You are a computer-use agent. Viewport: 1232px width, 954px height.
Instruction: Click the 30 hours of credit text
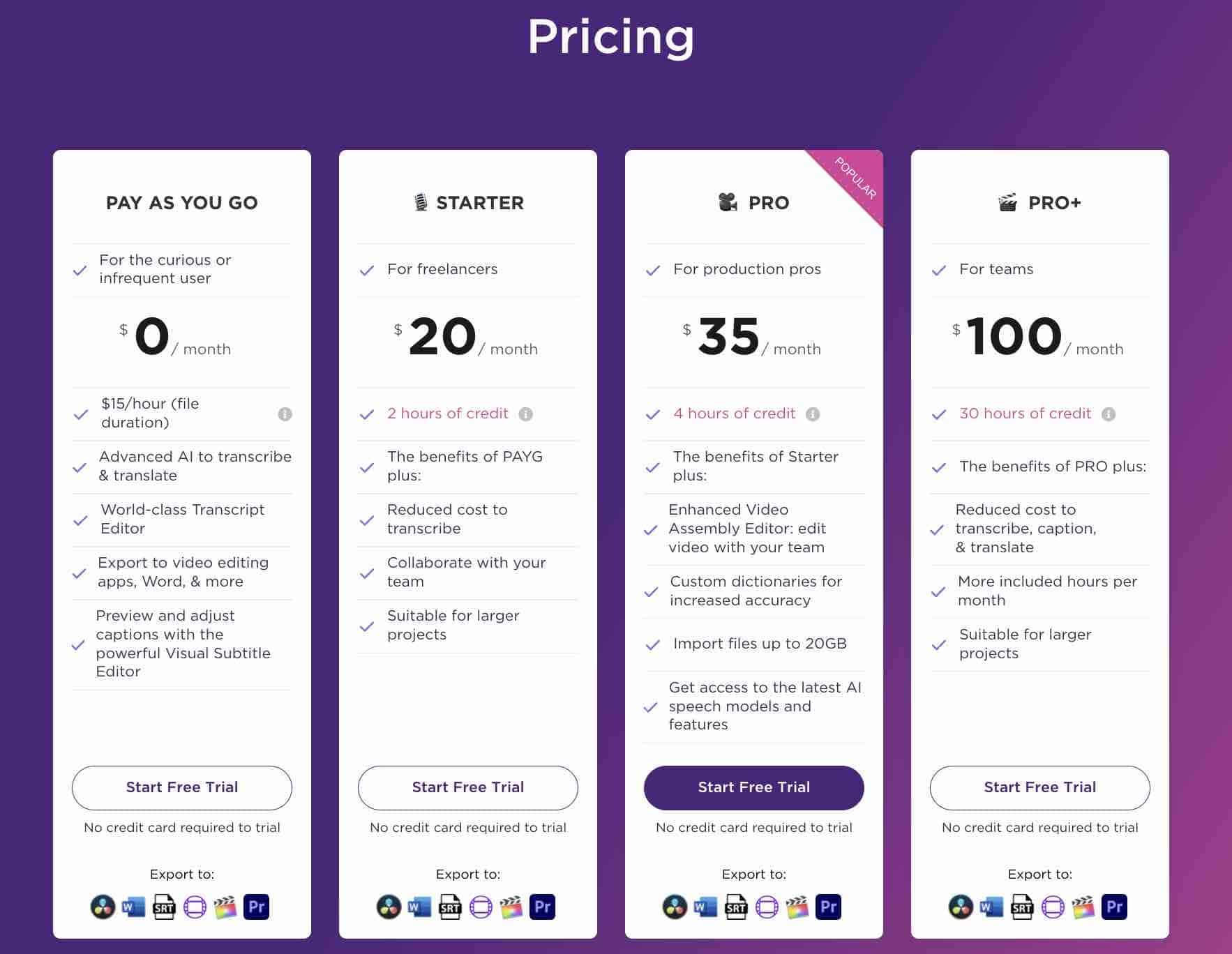[1025, 414]
